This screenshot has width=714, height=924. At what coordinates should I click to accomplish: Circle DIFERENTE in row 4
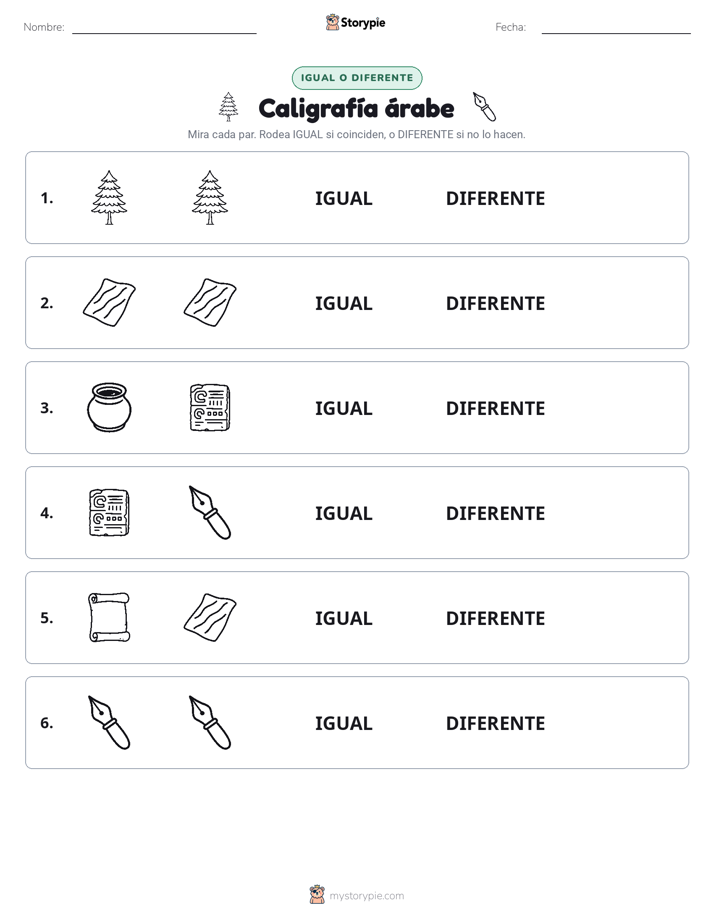(x=495, y=513)
